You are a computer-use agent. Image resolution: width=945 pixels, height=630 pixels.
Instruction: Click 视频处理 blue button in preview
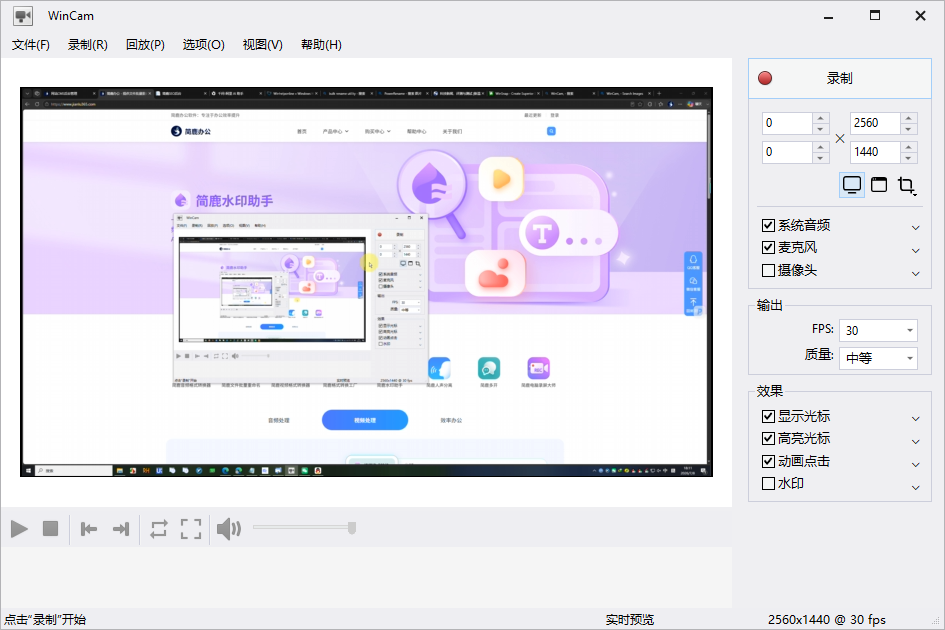coord(365,420)
